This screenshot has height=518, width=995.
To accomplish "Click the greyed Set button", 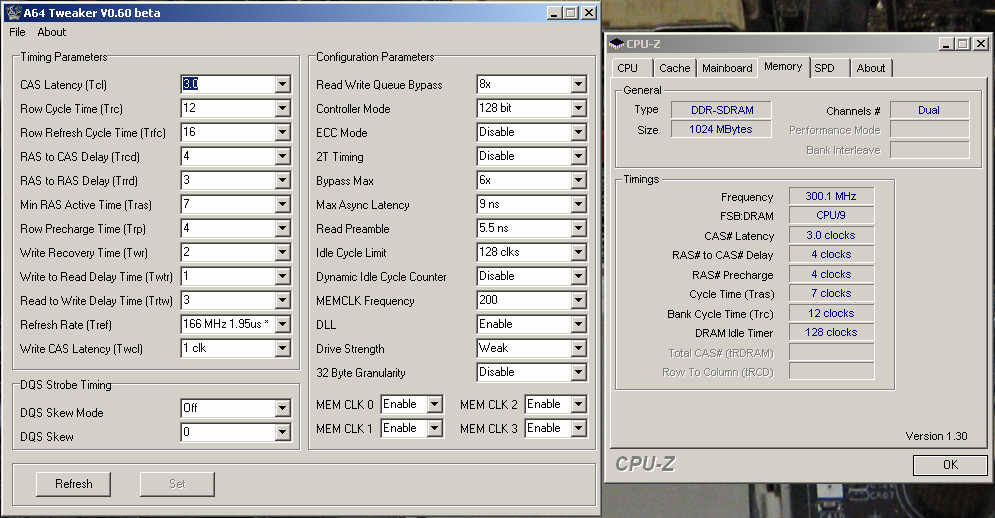I will (177, 484).
